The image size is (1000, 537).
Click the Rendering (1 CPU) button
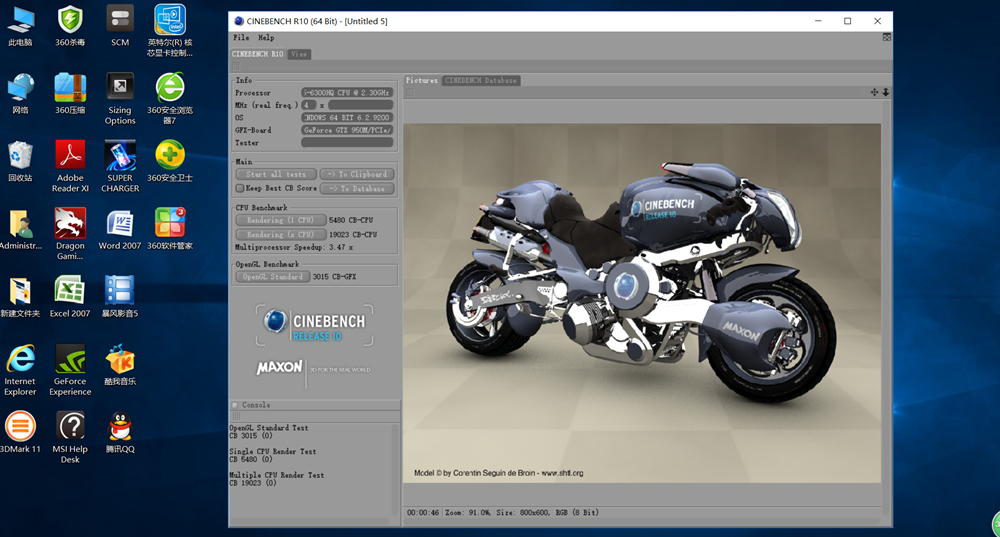(x=280, y=220)
